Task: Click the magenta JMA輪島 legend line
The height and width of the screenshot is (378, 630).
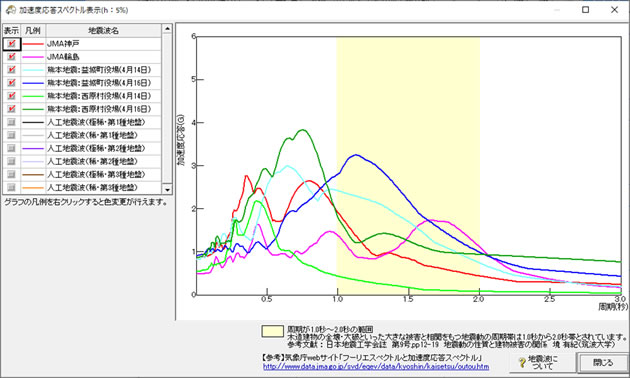Action: point(33,57)
